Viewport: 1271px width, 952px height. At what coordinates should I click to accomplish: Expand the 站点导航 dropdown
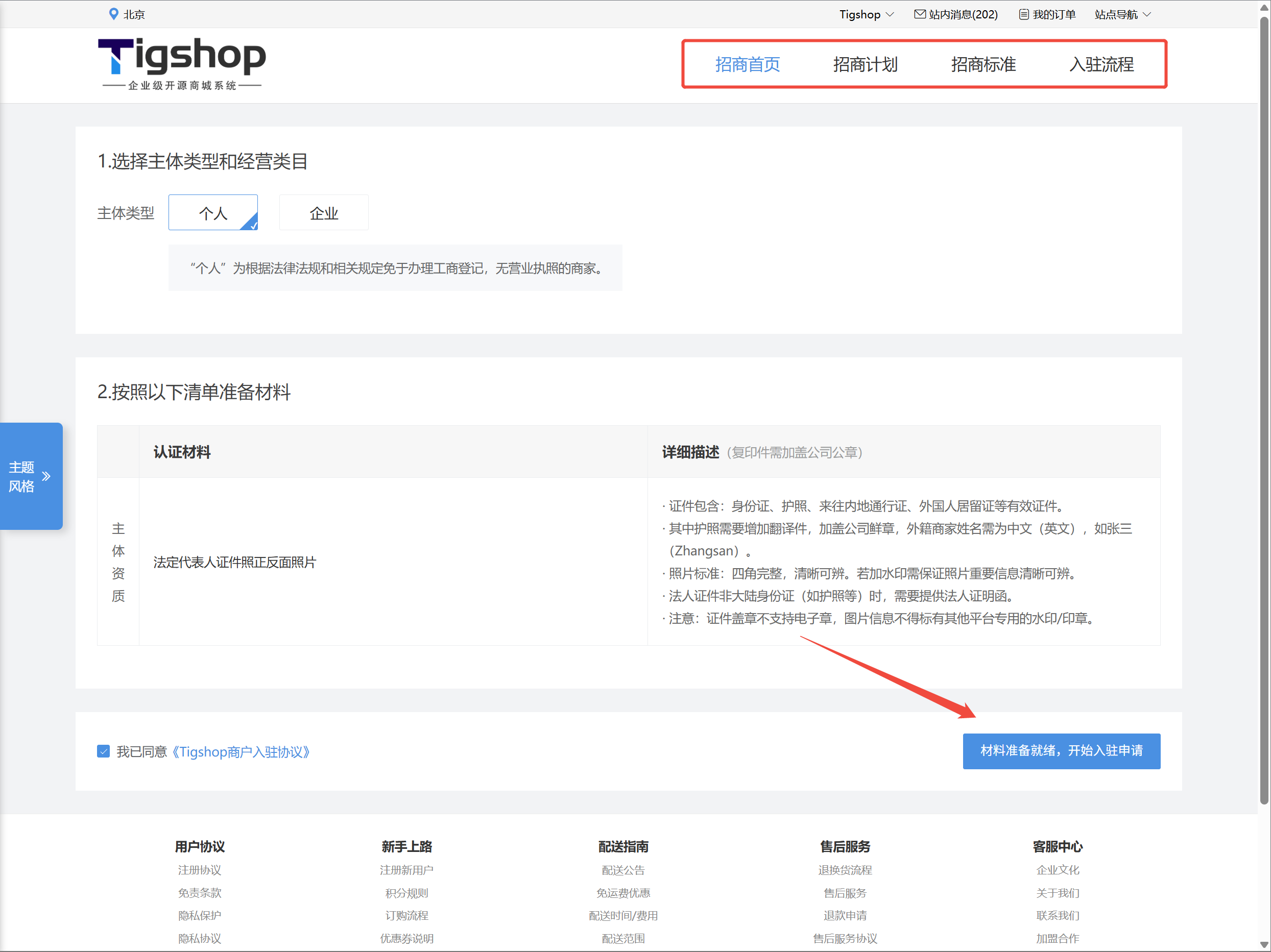(1122, 14)
